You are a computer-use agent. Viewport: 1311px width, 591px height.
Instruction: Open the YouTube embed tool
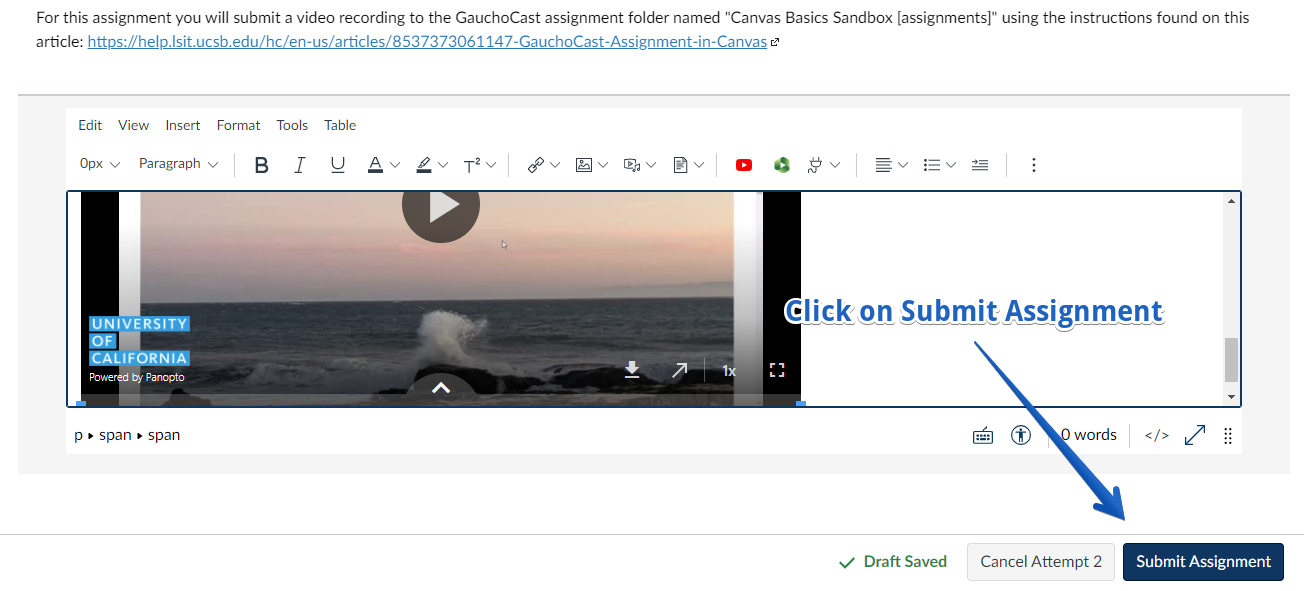coord(743,165)
